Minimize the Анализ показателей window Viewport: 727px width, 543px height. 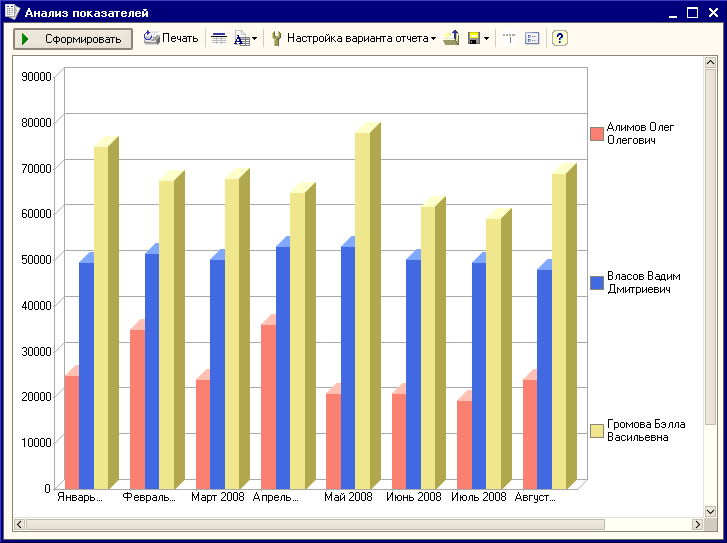point(673,13)
